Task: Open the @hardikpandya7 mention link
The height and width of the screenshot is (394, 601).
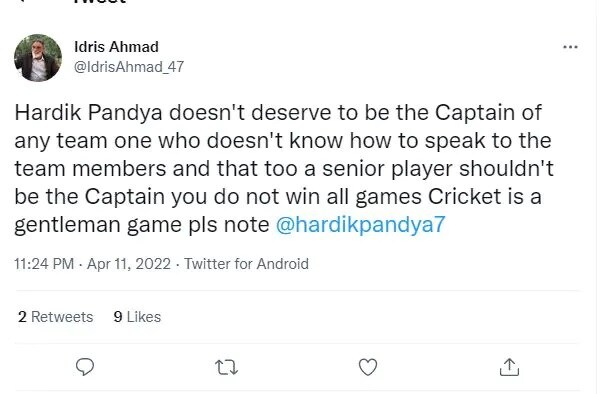Action: [x=360, y=224]
